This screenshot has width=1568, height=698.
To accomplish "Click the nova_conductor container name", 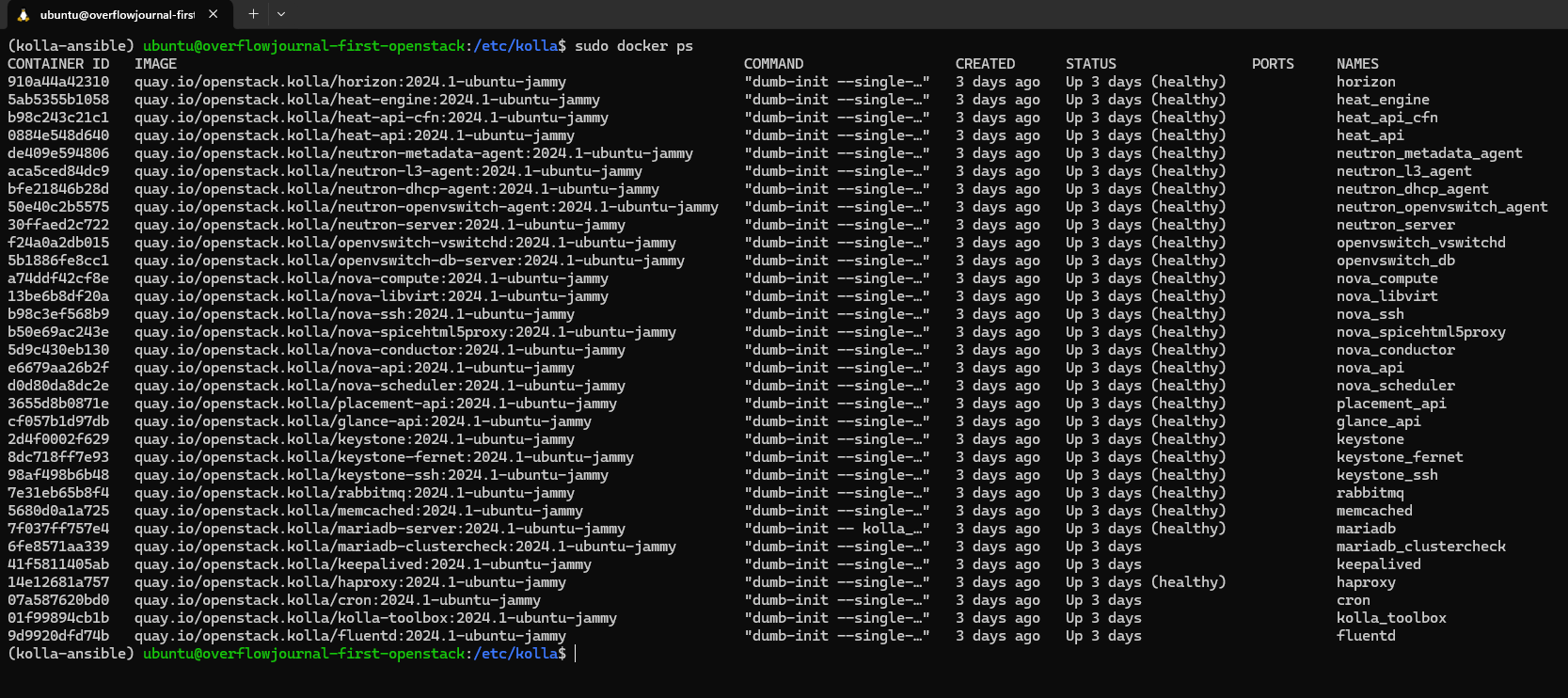I will [1396, 350].
